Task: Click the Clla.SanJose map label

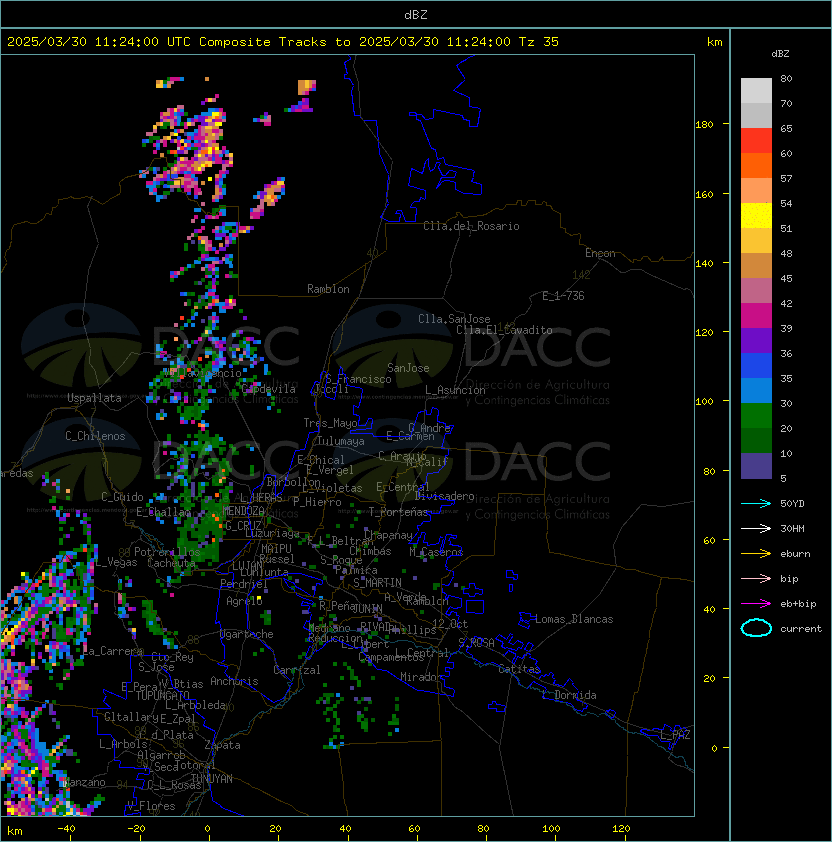Action: pos(454,319)
